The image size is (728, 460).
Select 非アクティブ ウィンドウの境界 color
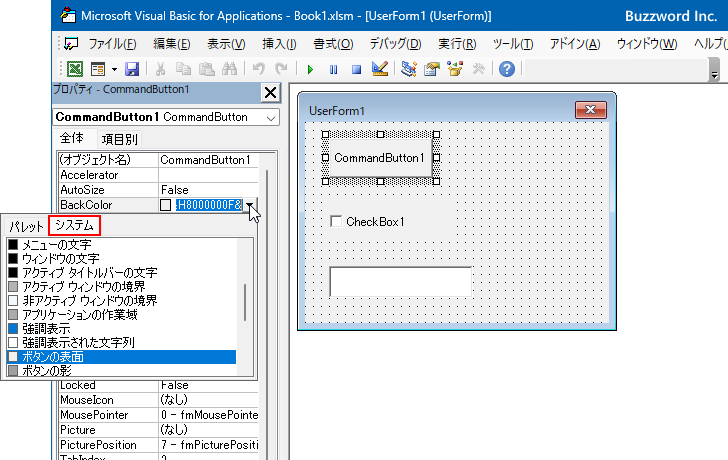click(x=122, y=300)
